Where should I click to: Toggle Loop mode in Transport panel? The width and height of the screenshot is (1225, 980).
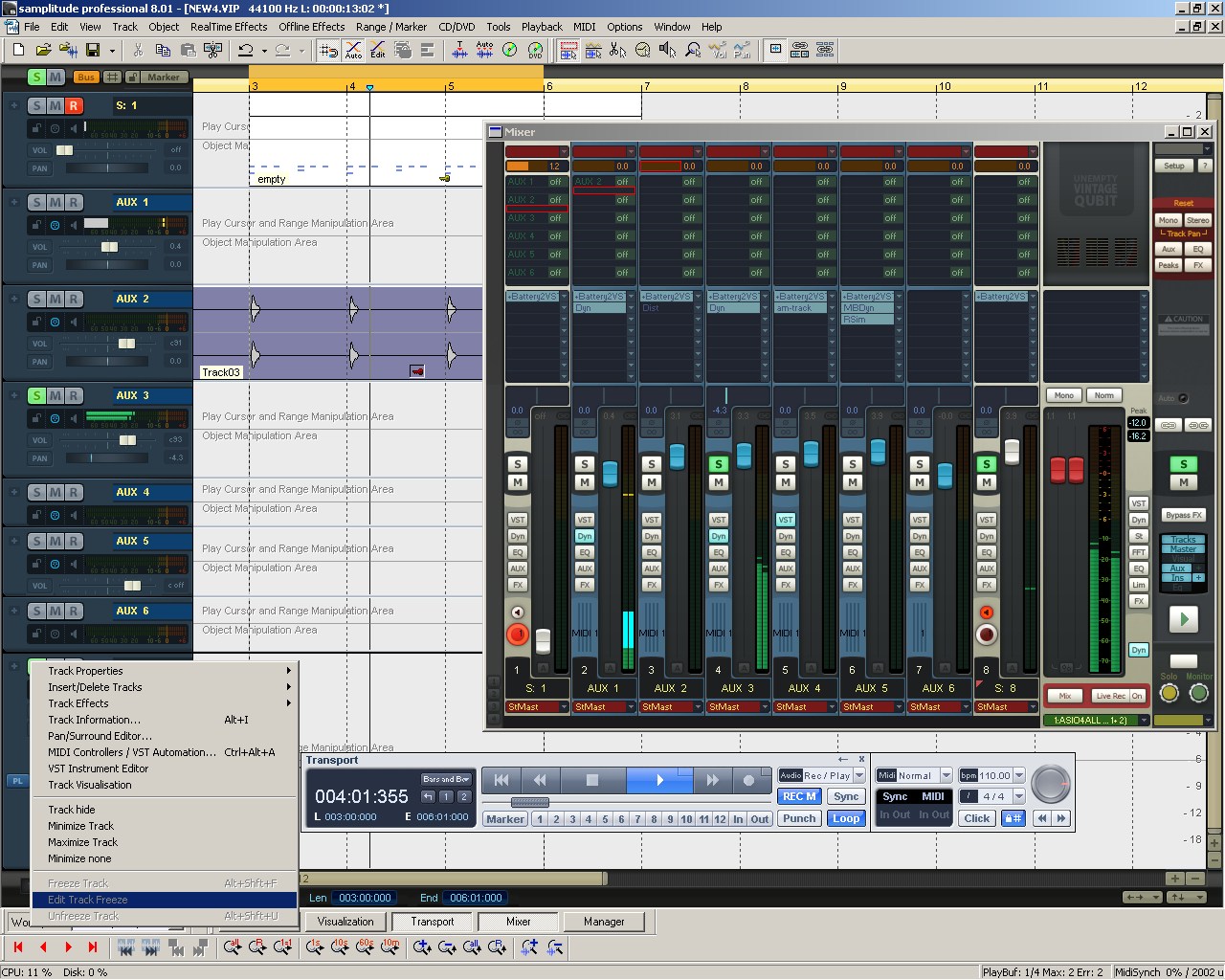(846, 818)
